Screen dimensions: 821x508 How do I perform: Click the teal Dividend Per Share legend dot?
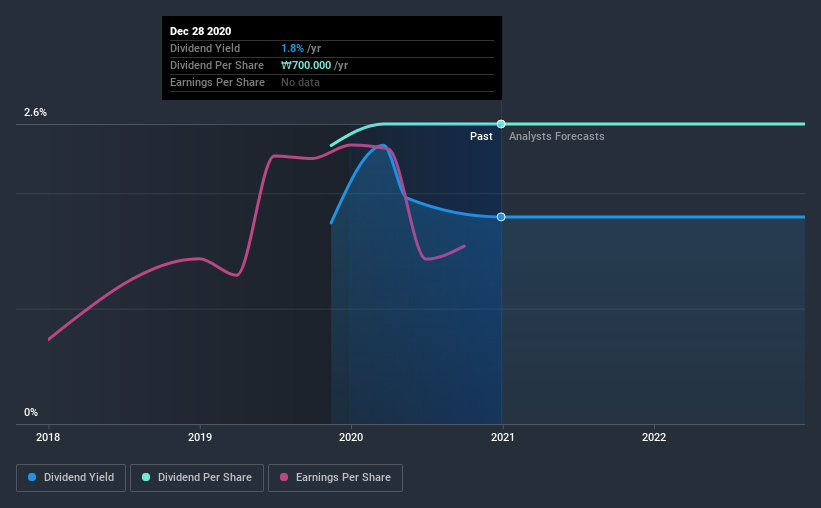click(146, 477)
